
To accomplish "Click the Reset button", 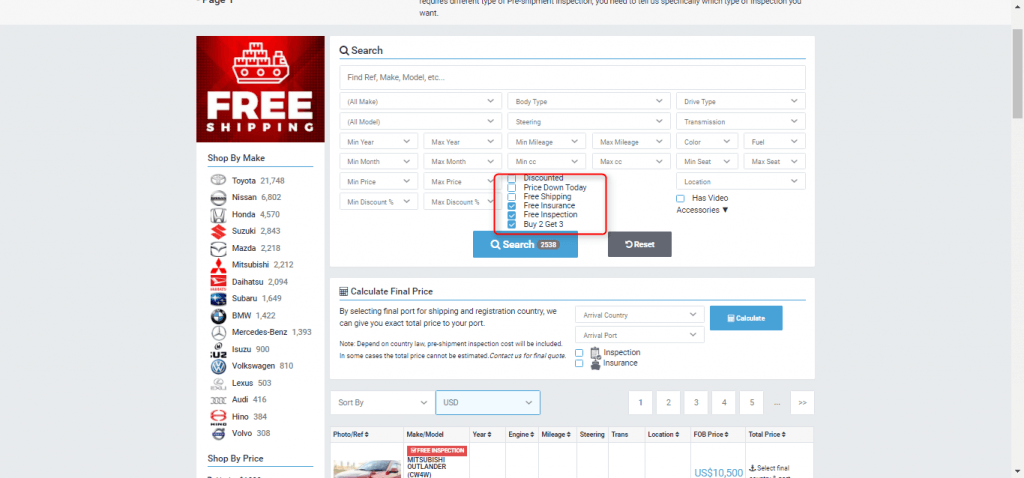I will pyautogui.click(x=639, y=244).
